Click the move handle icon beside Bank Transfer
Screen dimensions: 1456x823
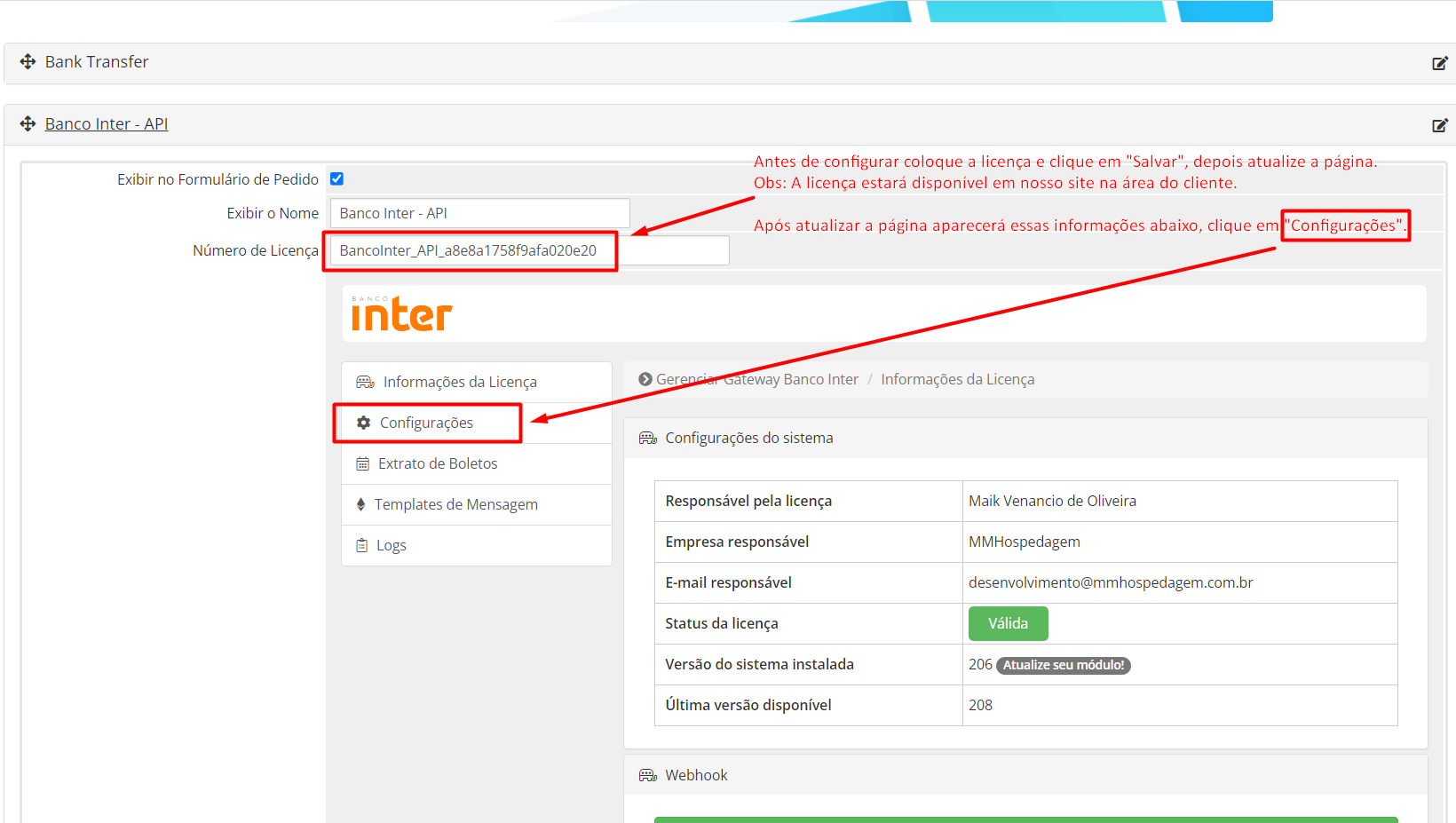(28, 61)
